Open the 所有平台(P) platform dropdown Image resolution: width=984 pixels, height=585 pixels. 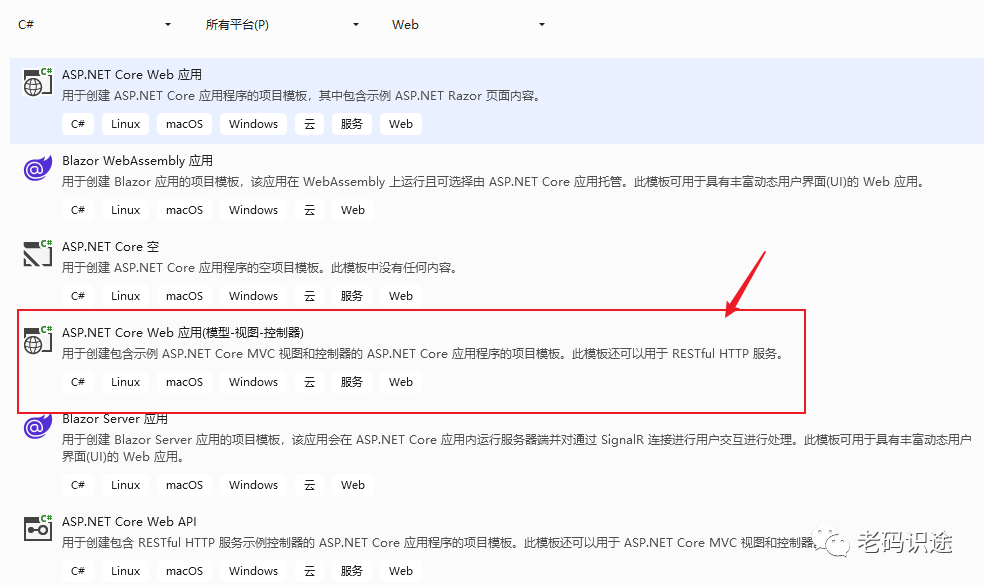coord(282,24)
